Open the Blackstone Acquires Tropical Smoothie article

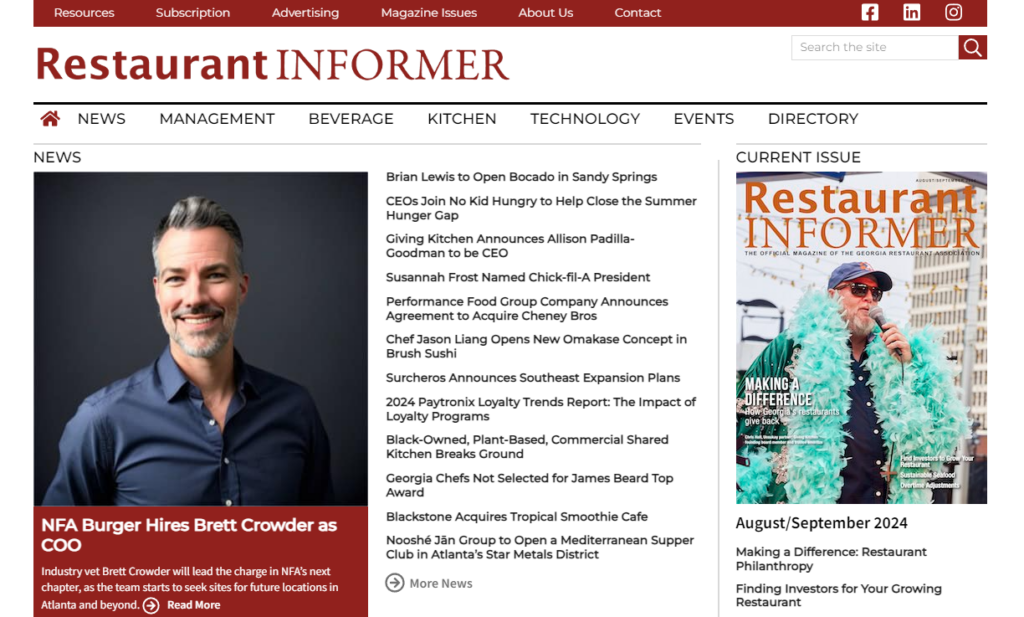(517, 516)
